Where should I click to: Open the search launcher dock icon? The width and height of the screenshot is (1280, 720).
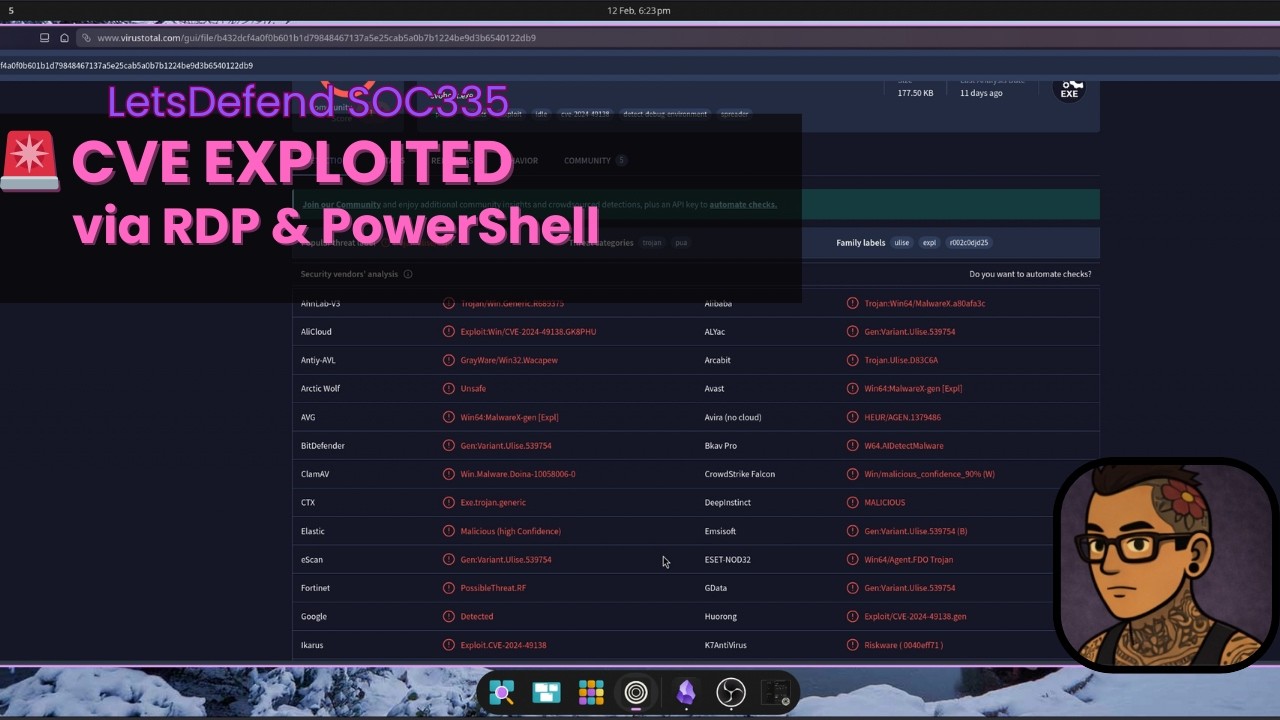pos(501,692)
